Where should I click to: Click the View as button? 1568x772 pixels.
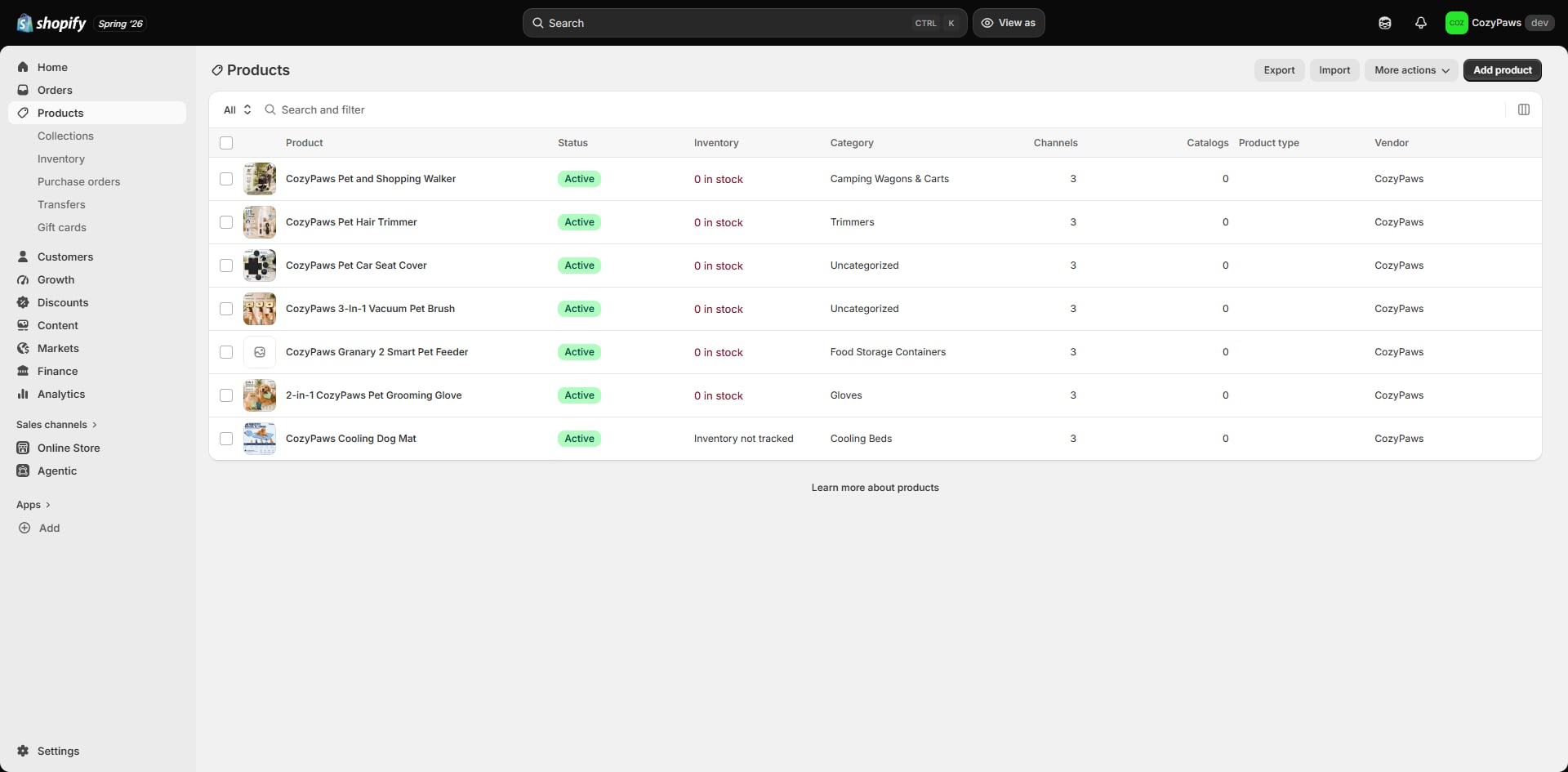coord(1009,23)
